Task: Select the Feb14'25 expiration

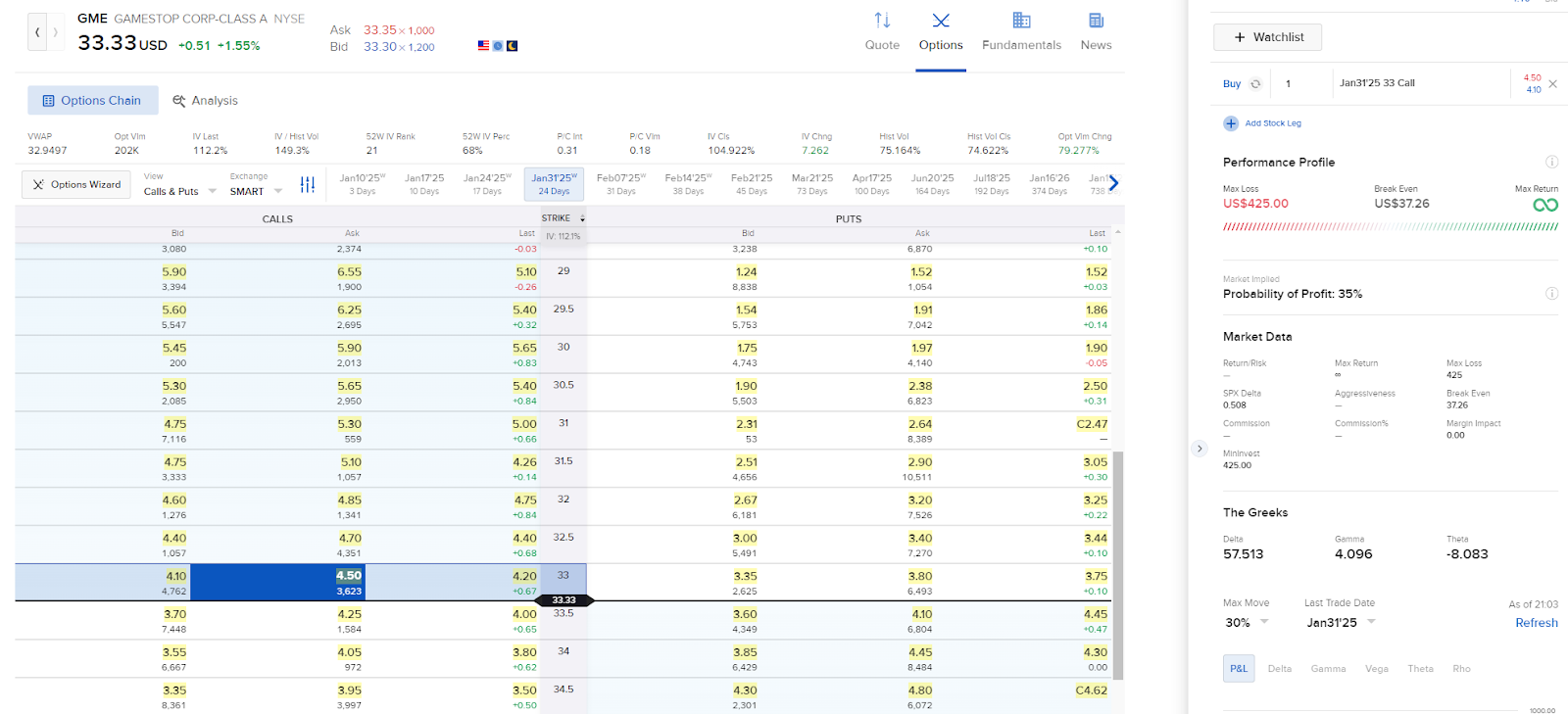Action: [688, 184]
